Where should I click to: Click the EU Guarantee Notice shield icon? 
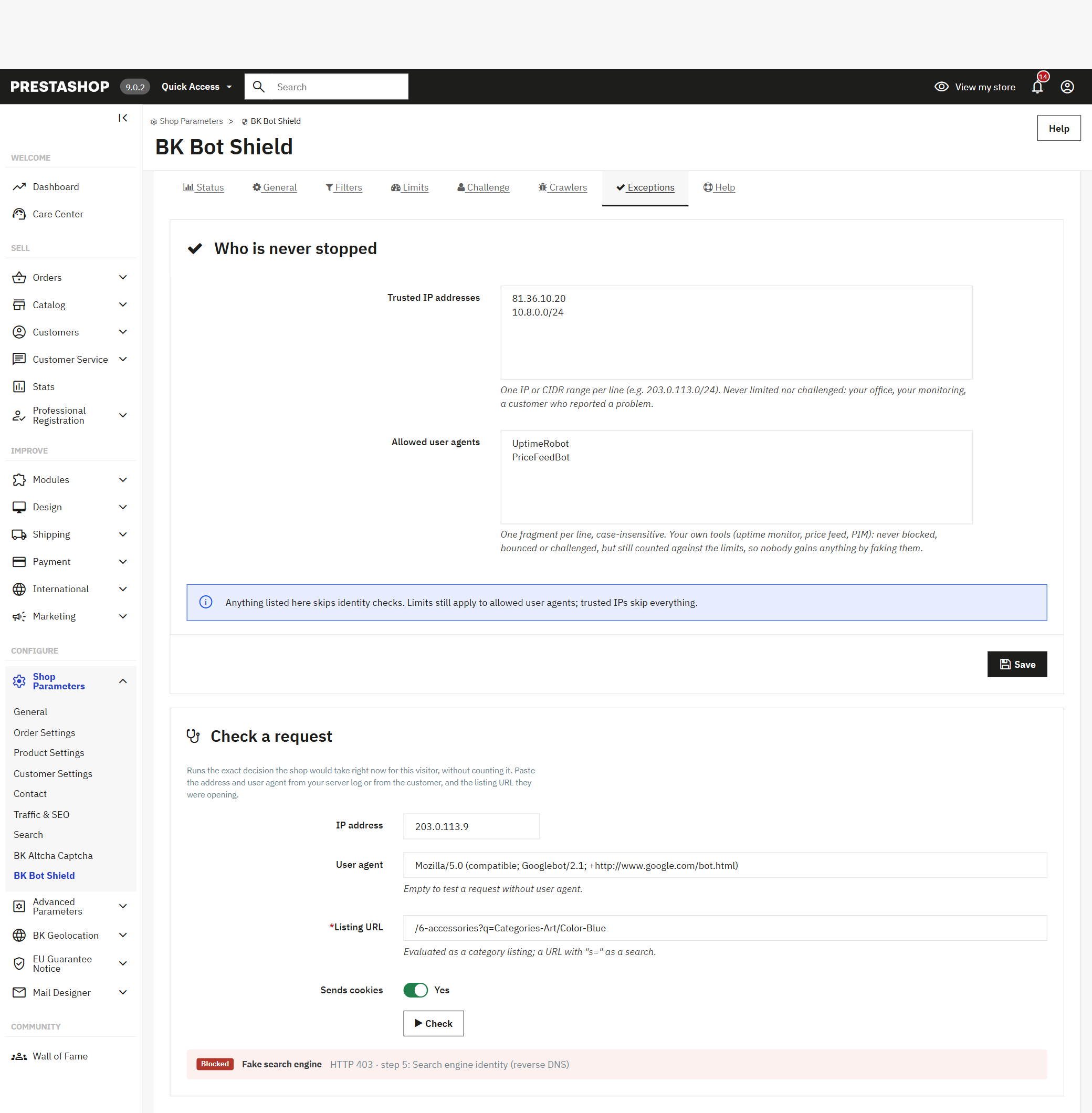[x=19, y=963]
